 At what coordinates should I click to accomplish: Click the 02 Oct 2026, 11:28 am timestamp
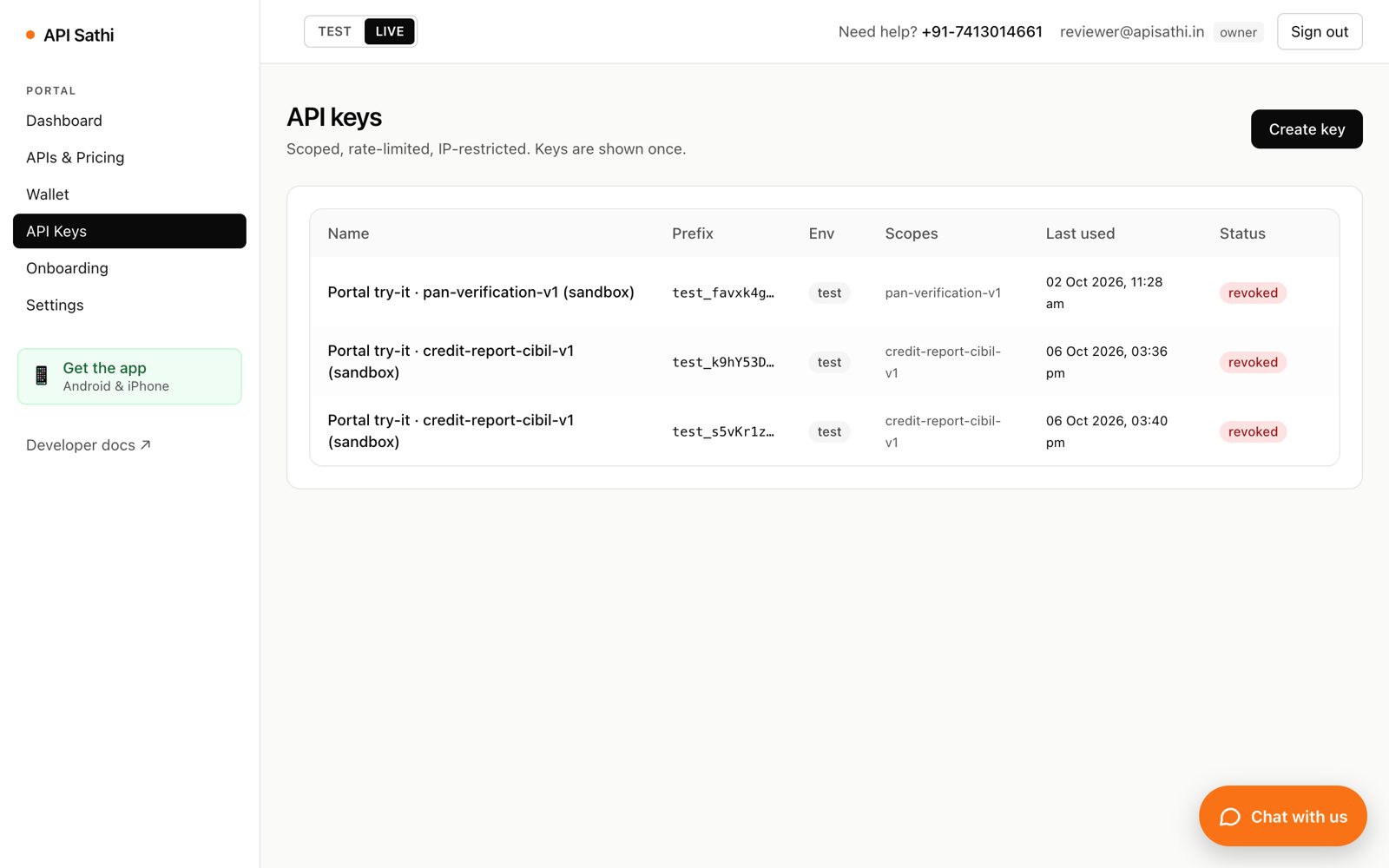[1104, 293]
